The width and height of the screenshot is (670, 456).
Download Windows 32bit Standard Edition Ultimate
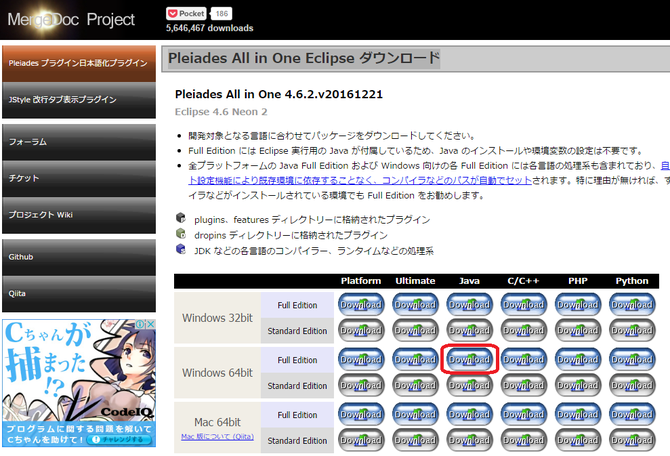[x=415, y=330]
